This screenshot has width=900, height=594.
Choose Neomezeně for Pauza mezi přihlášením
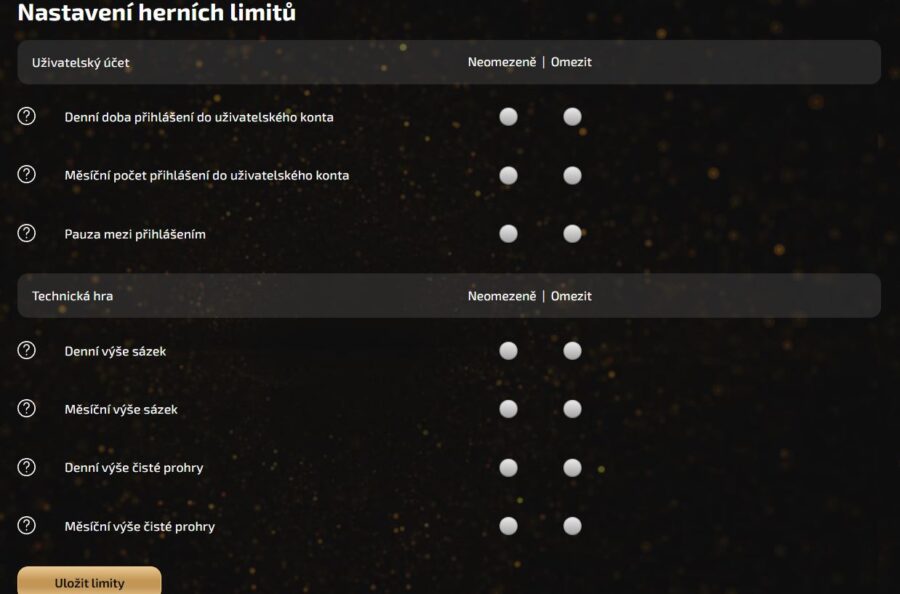508,234
